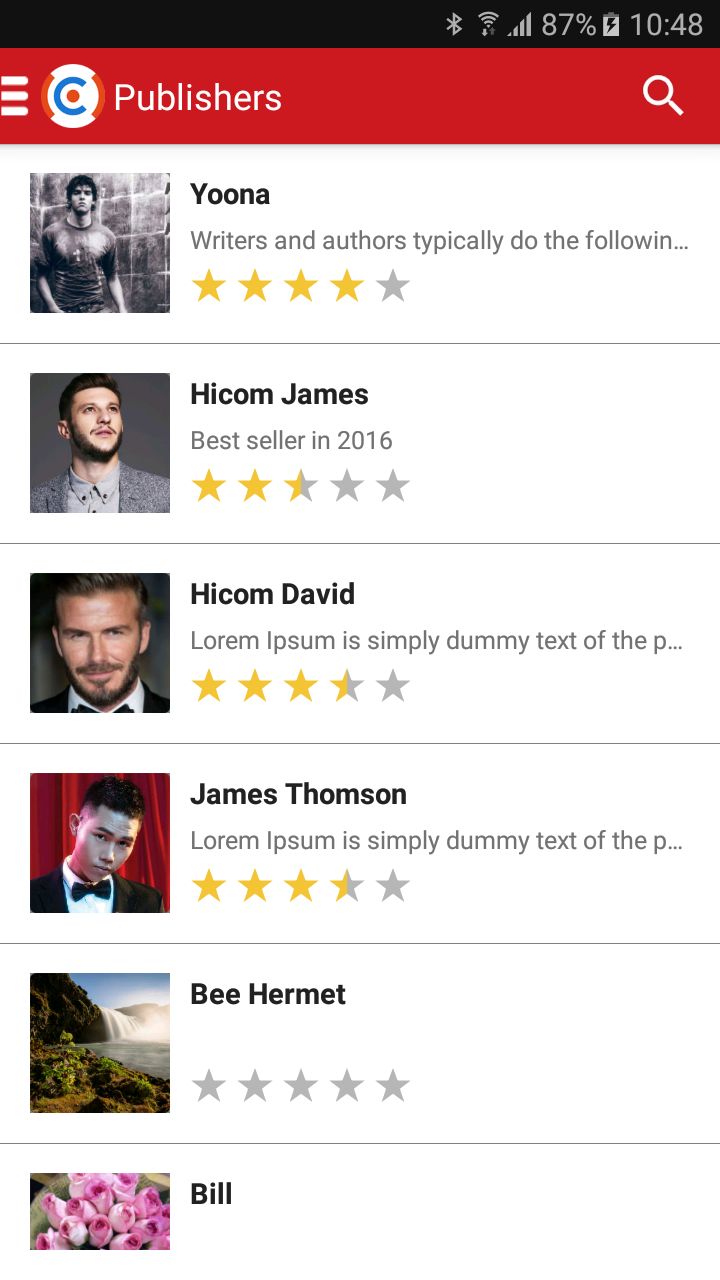The height and width of the screenshot is (1280, 720).
Task: Select the Hicom David publisher name
Action: tap(272, 594)
